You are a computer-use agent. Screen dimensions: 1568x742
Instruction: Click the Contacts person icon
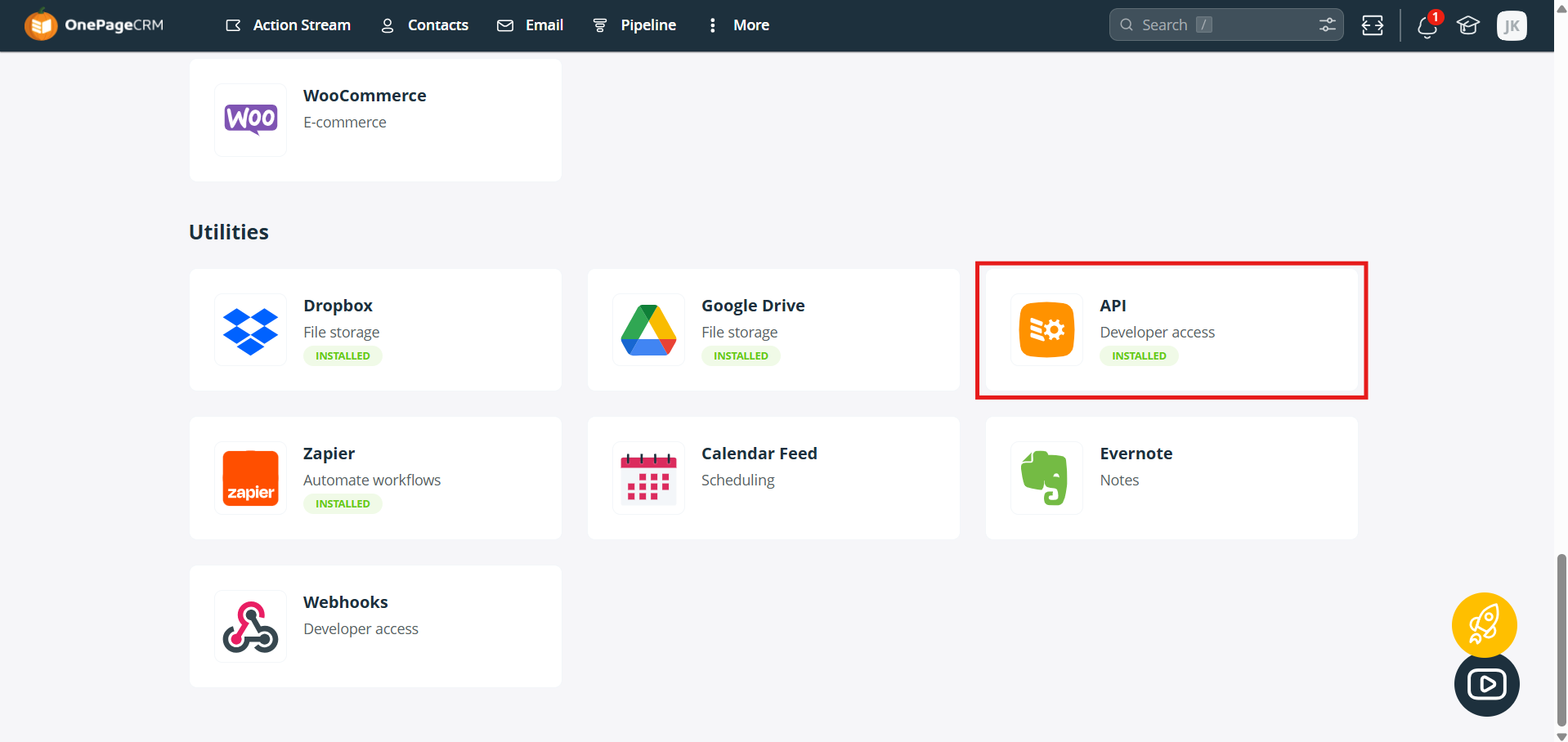pos(388,25)
